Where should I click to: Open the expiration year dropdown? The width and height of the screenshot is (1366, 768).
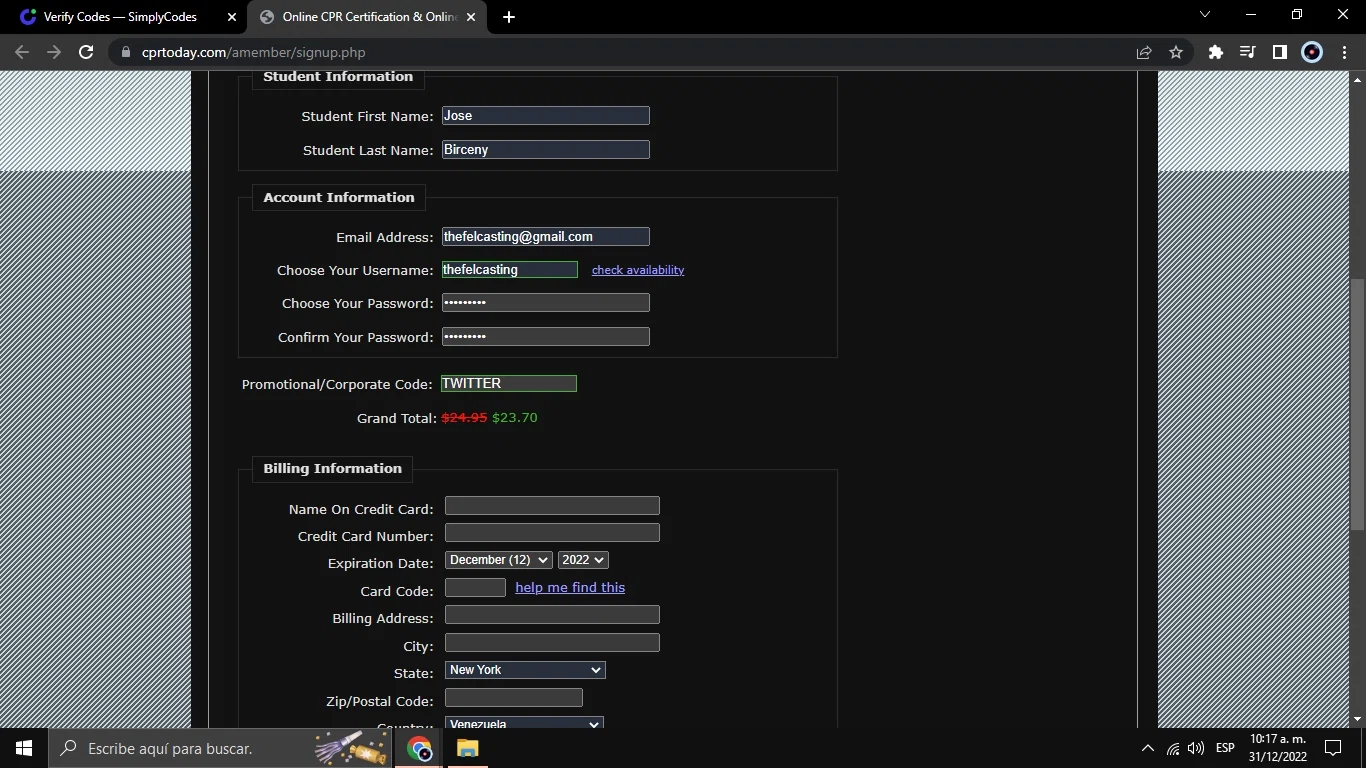pyautogui.click(x=583, y=560)
